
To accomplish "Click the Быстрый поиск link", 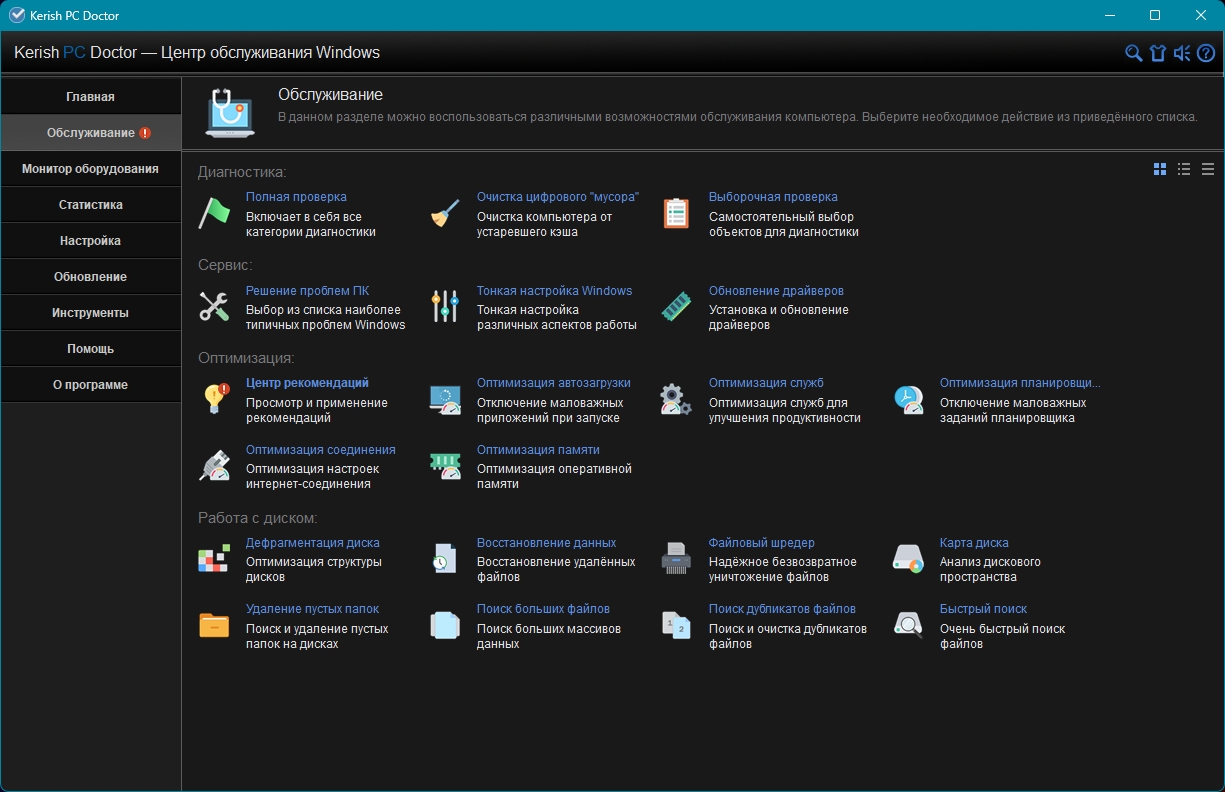I will tap(983, 609).
